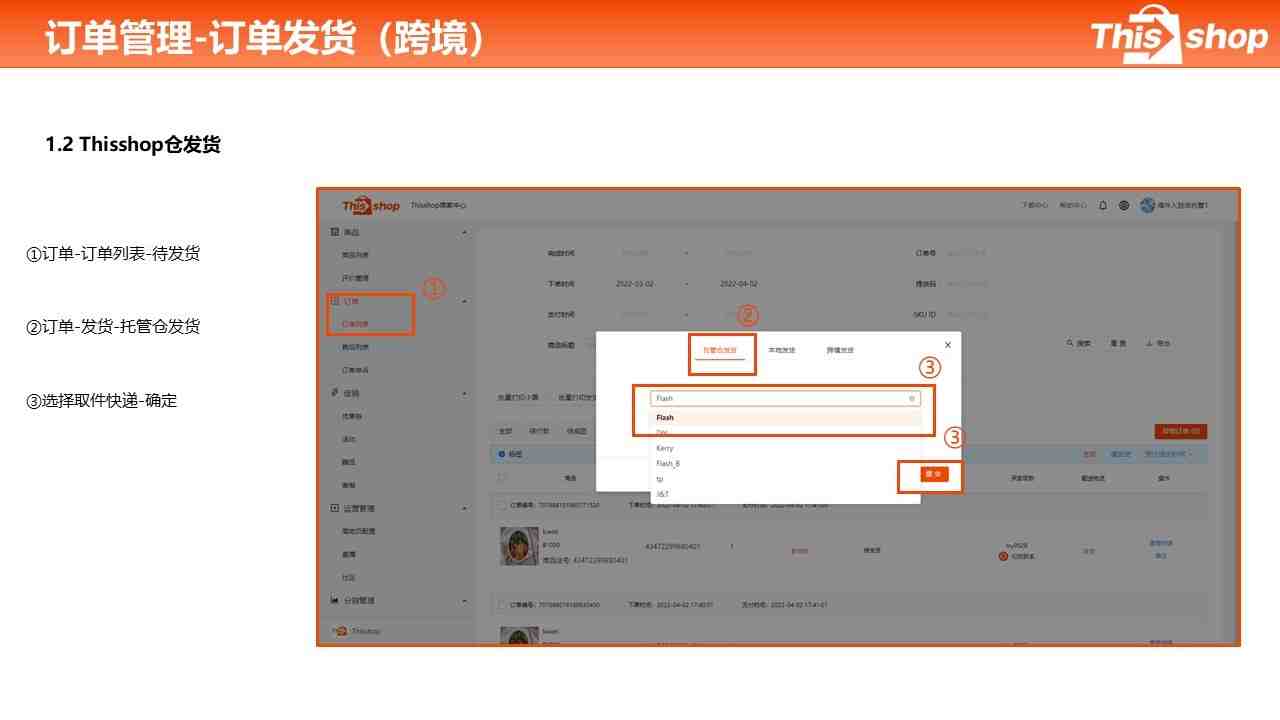This screenshot has width=1280, height=720.
Task: Collapse the 营销 sidebar section arrow
Action: (464, 393)
